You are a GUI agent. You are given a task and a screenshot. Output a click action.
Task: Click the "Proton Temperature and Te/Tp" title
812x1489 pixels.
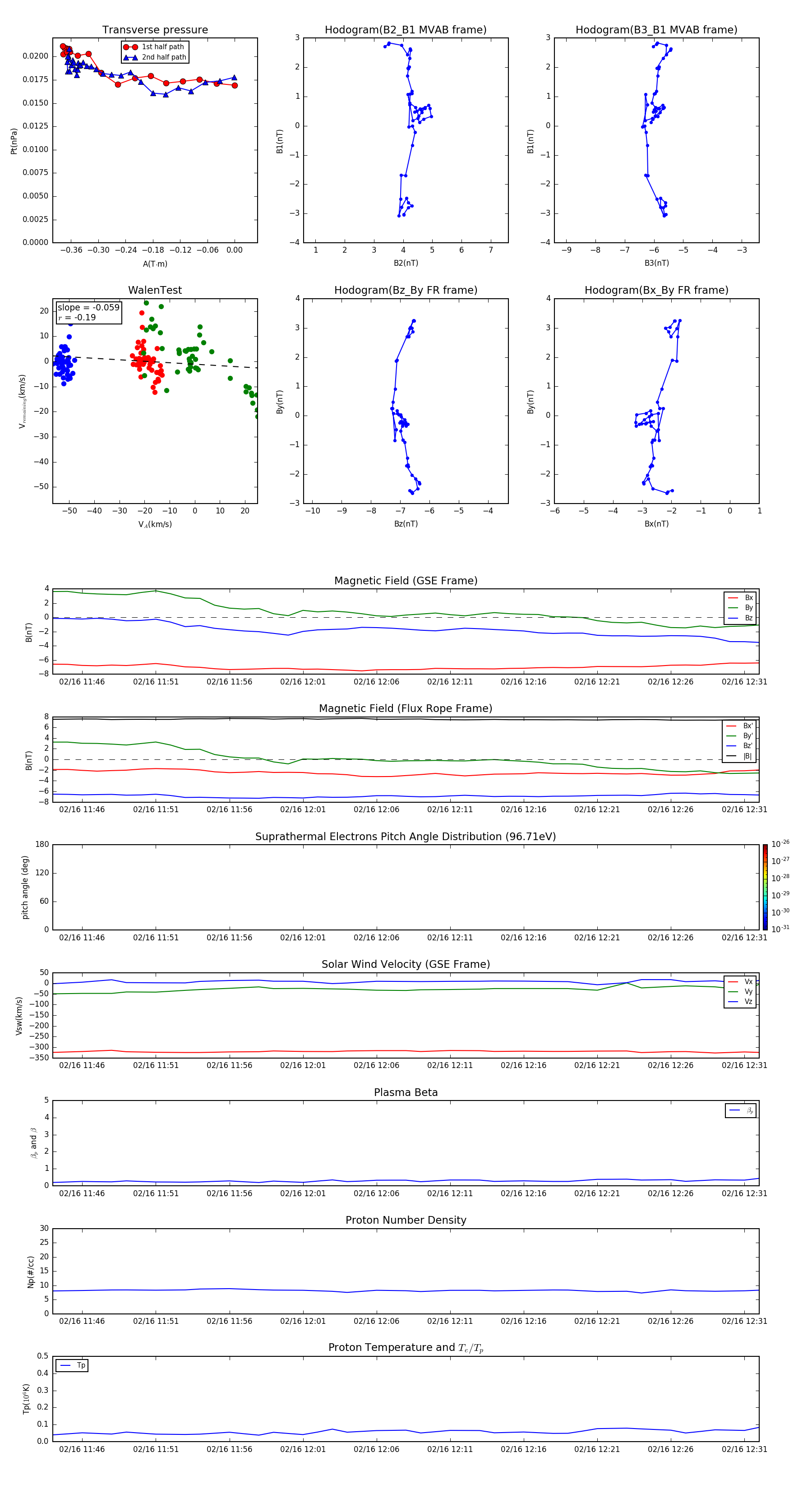click(406, 1348)
